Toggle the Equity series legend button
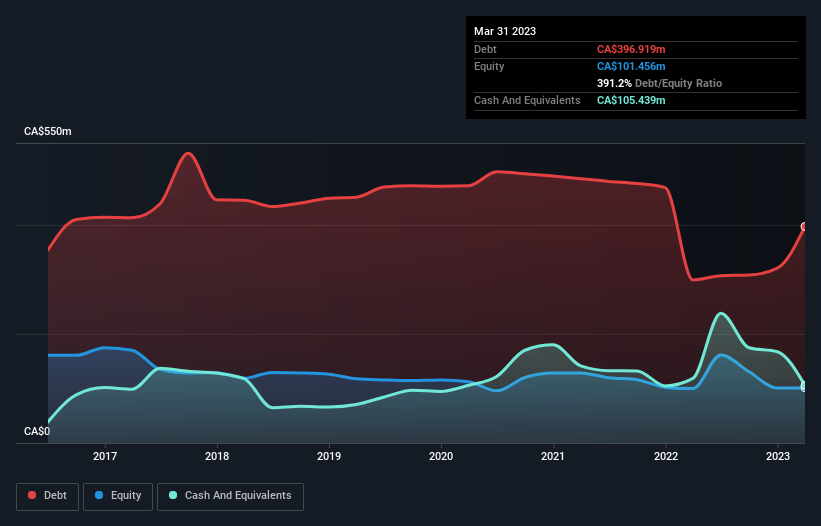Screen dimensions: 821x526 pyautogui.click(x=118, y=496)
